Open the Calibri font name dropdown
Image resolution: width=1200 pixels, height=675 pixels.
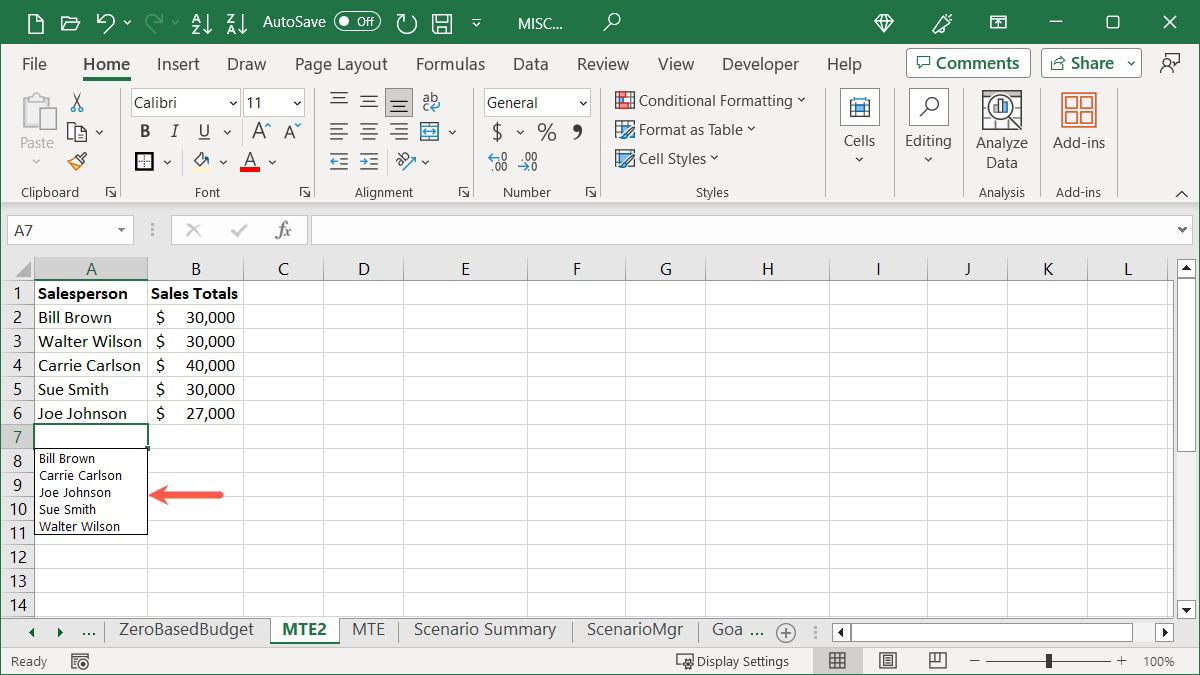[232, 102]
